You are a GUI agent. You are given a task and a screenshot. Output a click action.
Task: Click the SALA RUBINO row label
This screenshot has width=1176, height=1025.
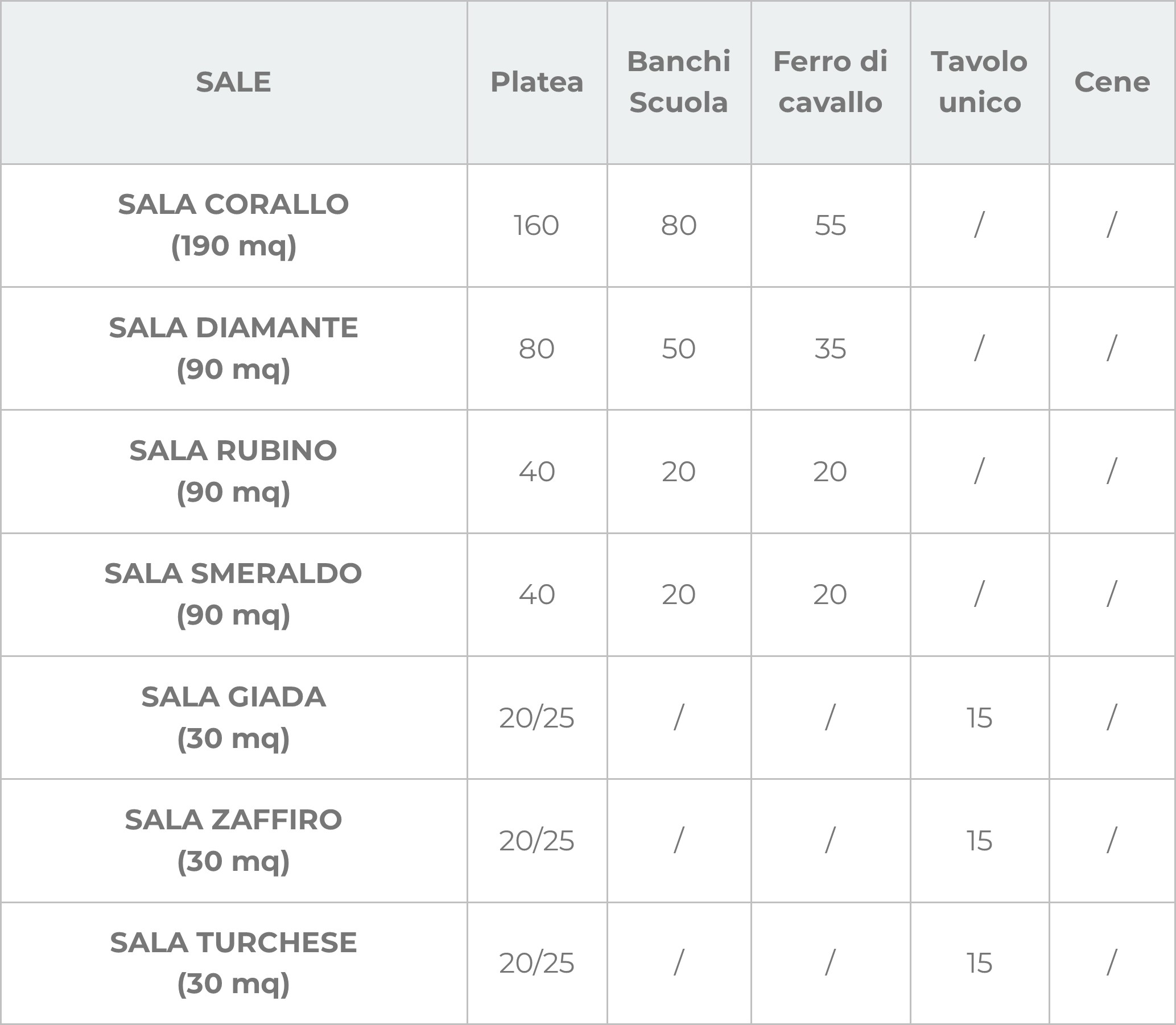click(x=233, y=472)
